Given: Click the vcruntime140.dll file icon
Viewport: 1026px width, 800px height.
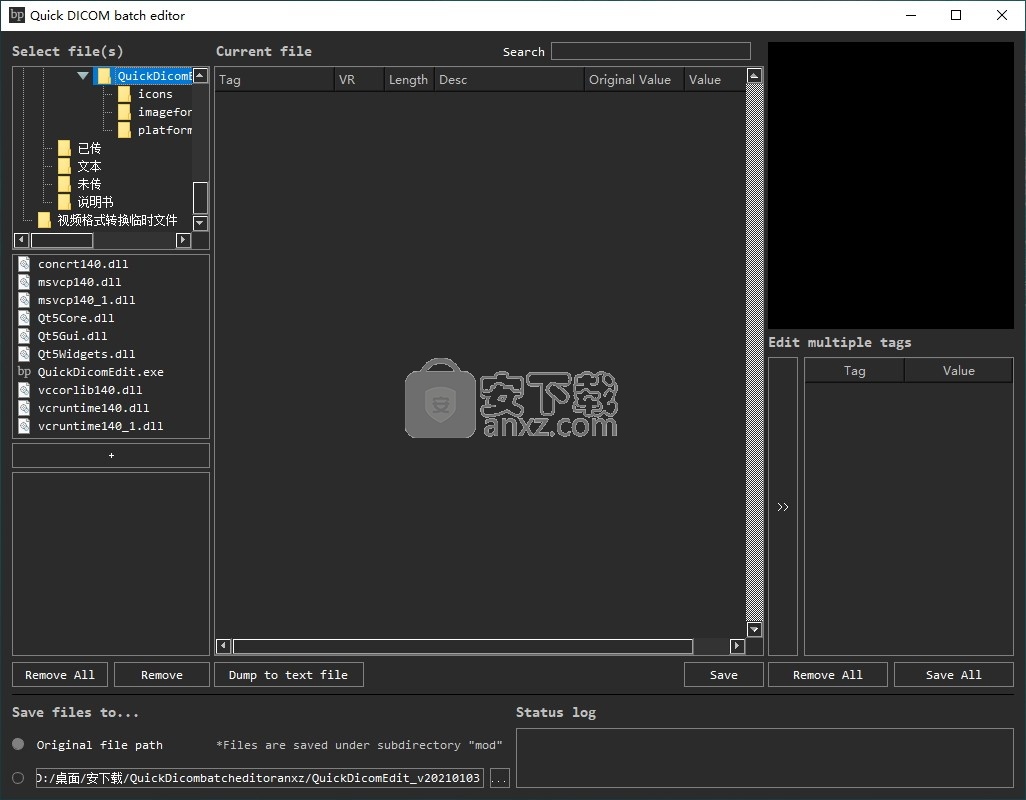Looking at the screenshot, I should coord(24,408).
